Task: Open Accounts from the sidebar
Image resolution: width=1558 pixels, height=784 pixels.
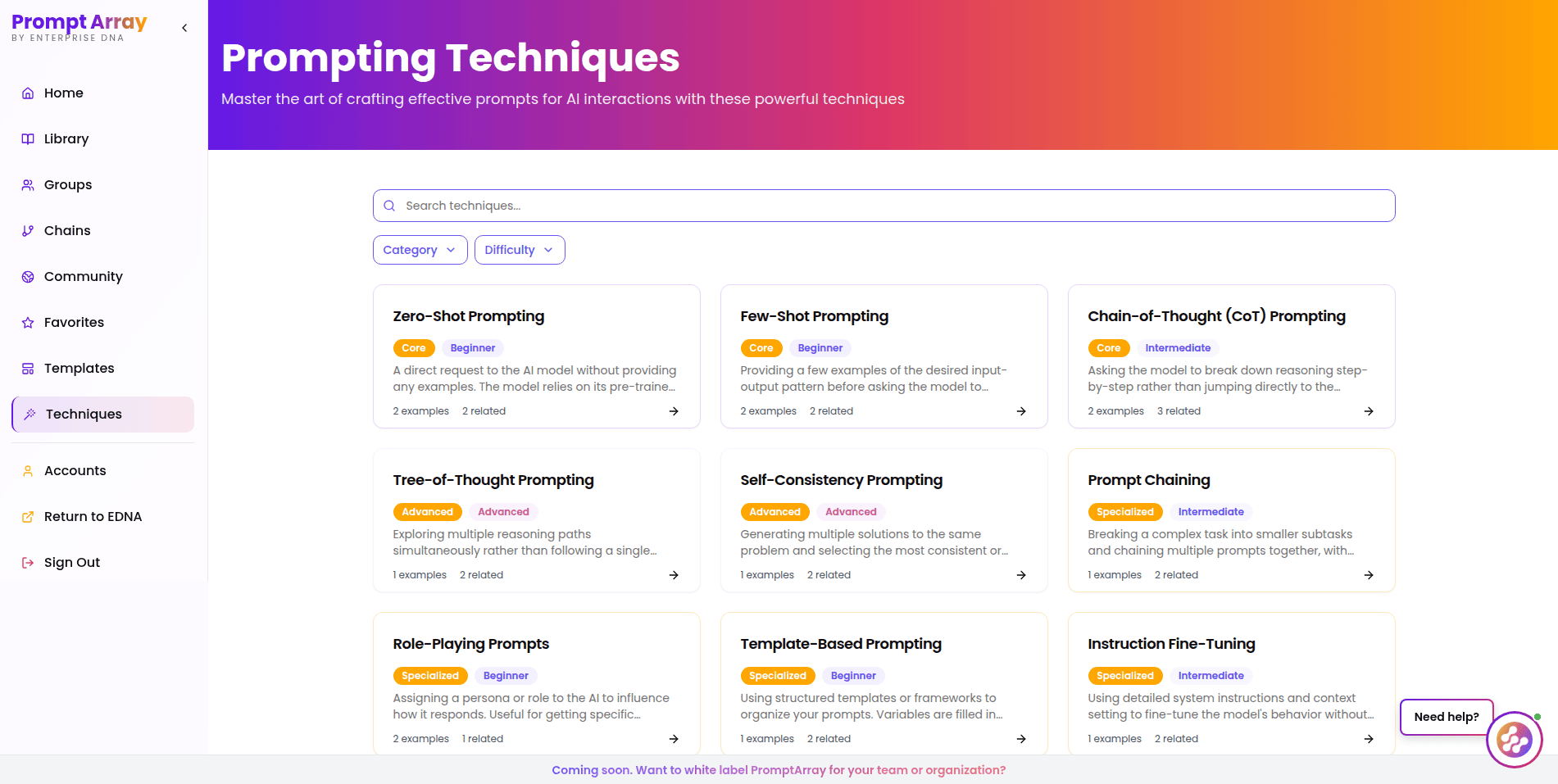Action: pos(102,471)
